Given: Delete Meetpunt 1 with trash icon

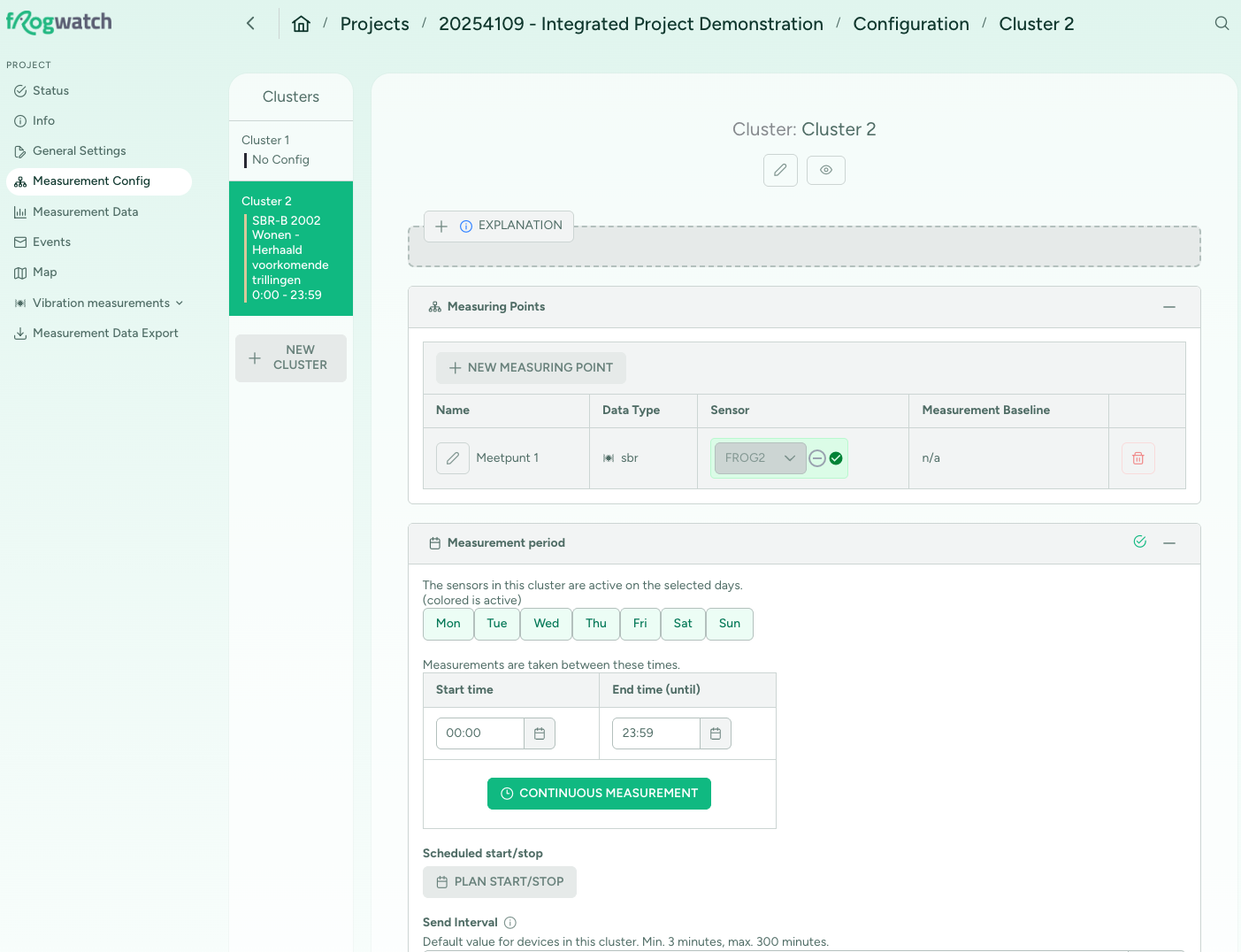Looking at the screenshot, I should 1138,458.
